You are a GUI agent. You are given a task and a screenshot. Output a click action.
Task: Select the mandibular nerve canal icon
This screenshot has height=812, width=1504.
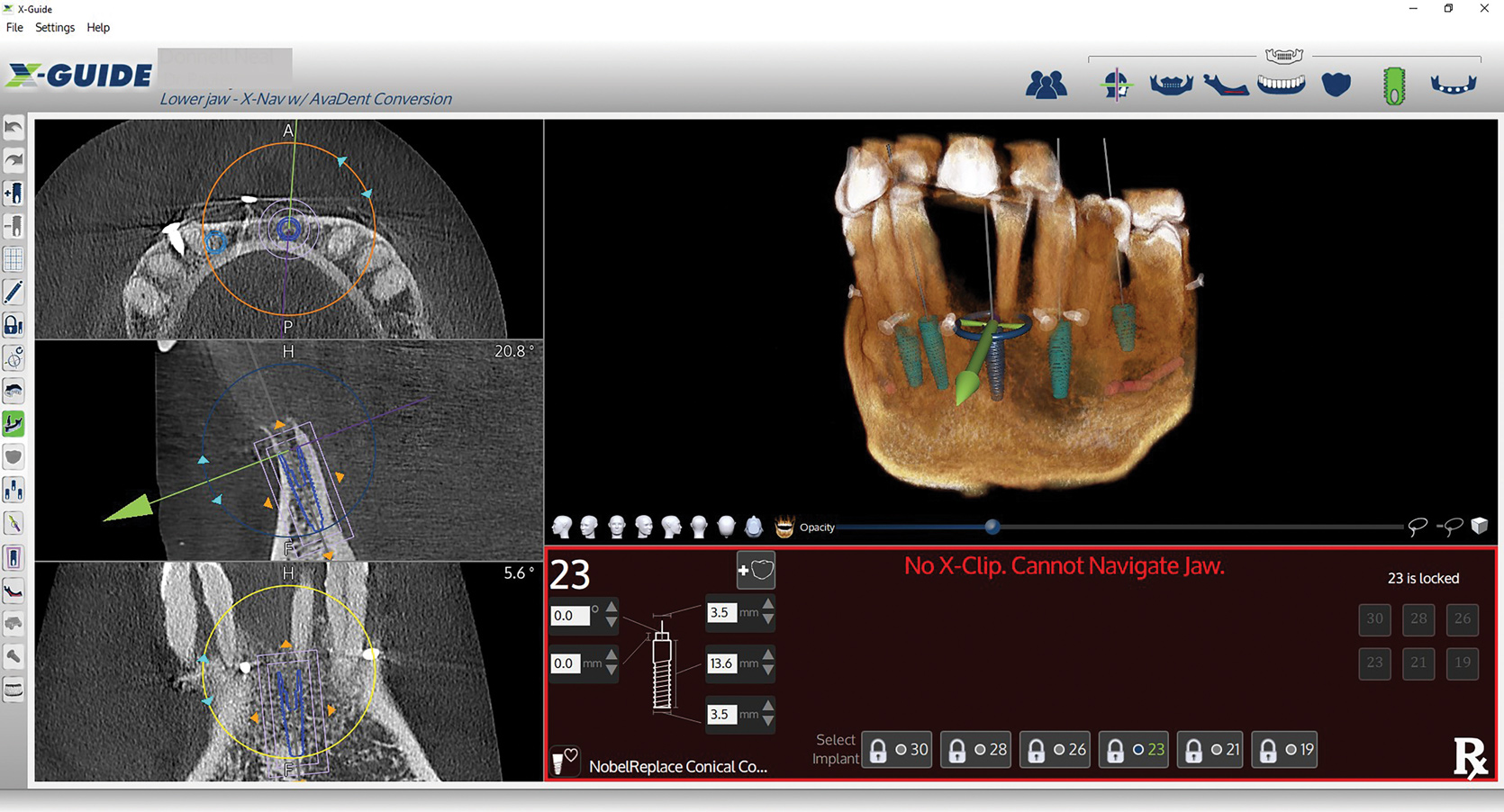(x=1226, y=86)
